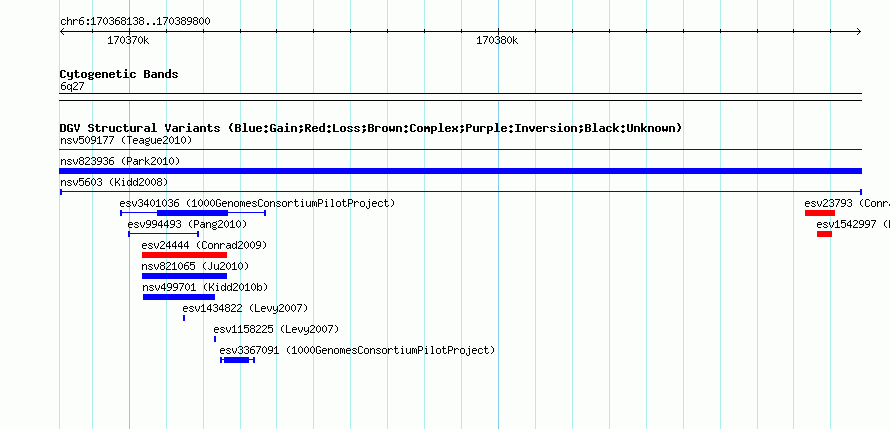Select the blue nsv499701 gain bar

(x=179, y=297)
